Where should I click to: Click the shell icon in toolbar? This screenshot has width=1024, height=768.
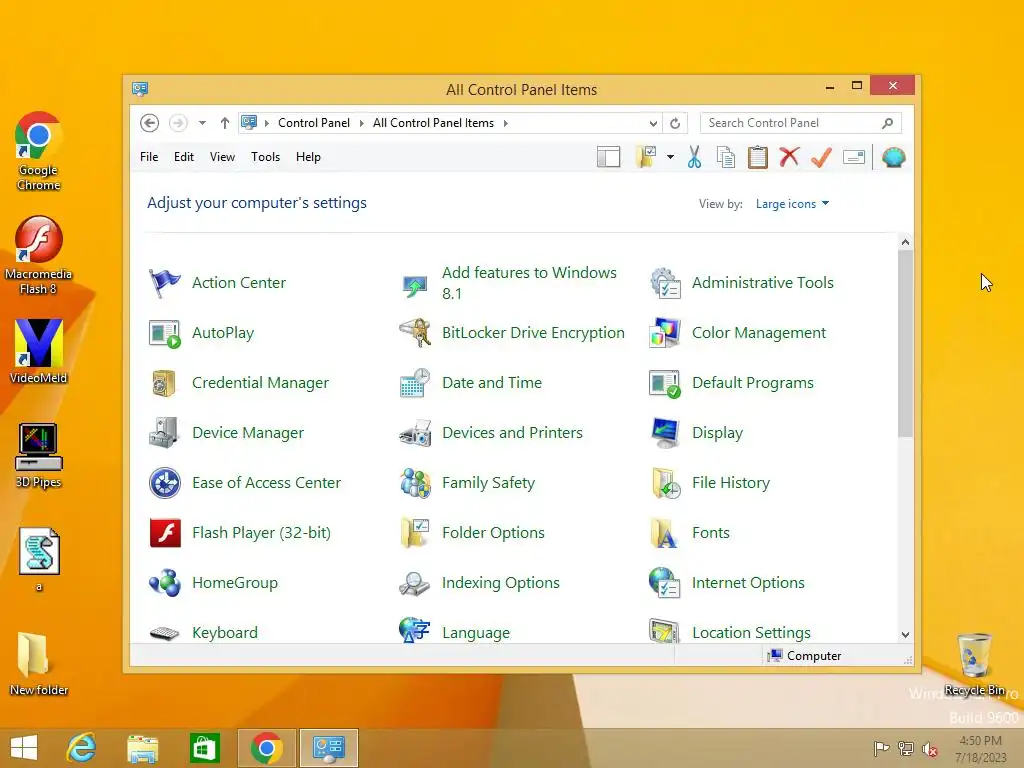pyautogui.click(x=893, y=157)
